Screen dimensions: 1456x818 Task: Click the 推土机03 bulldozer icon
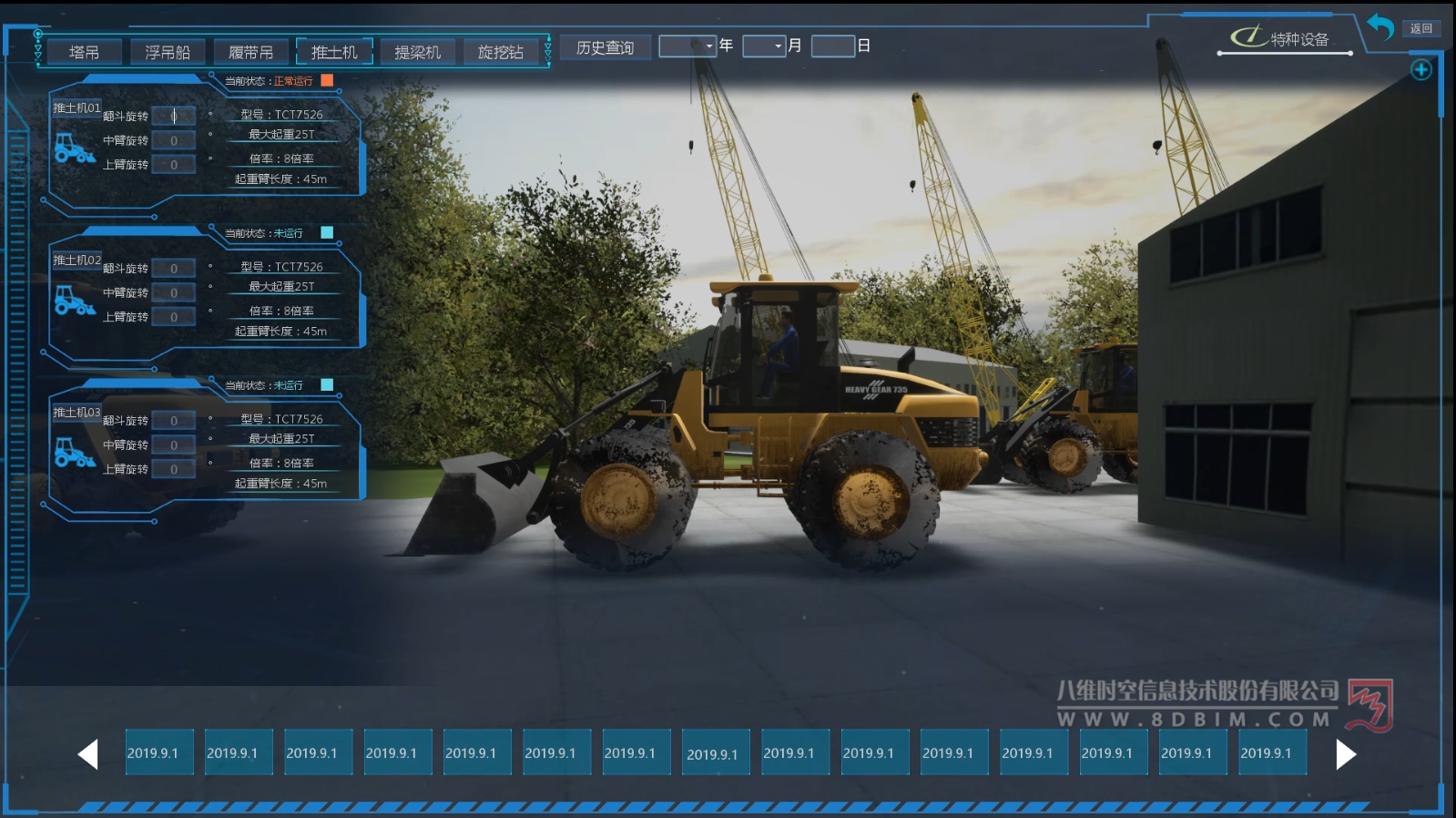74,452
